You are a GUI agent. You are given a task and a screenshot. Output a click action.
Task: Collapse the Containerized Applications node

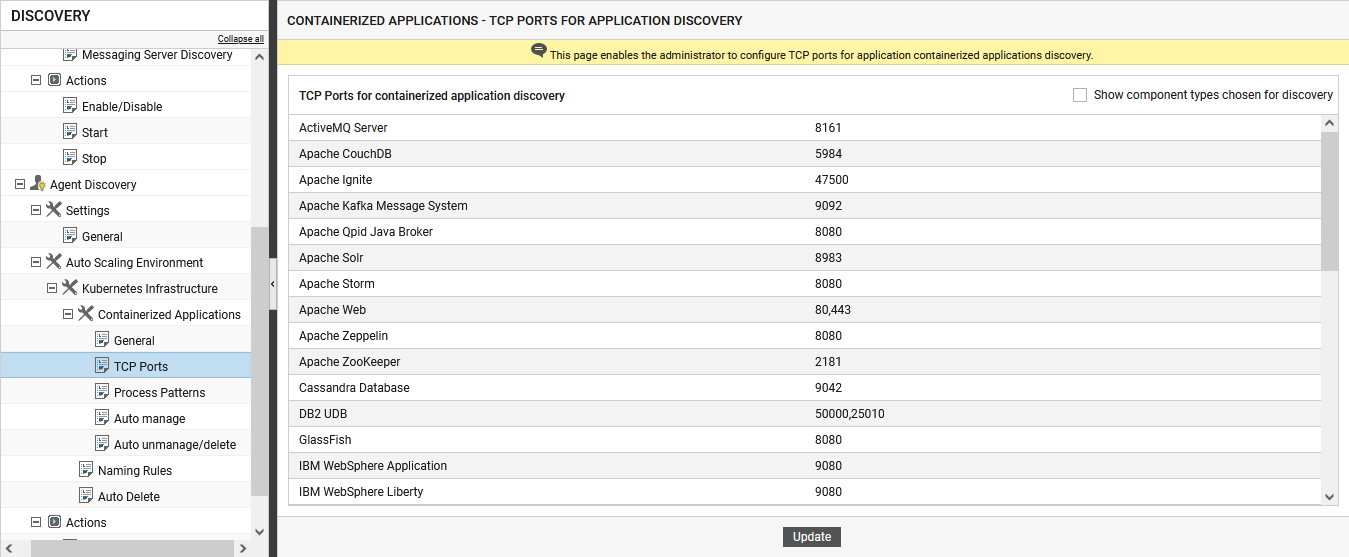(x=68, y=314)
